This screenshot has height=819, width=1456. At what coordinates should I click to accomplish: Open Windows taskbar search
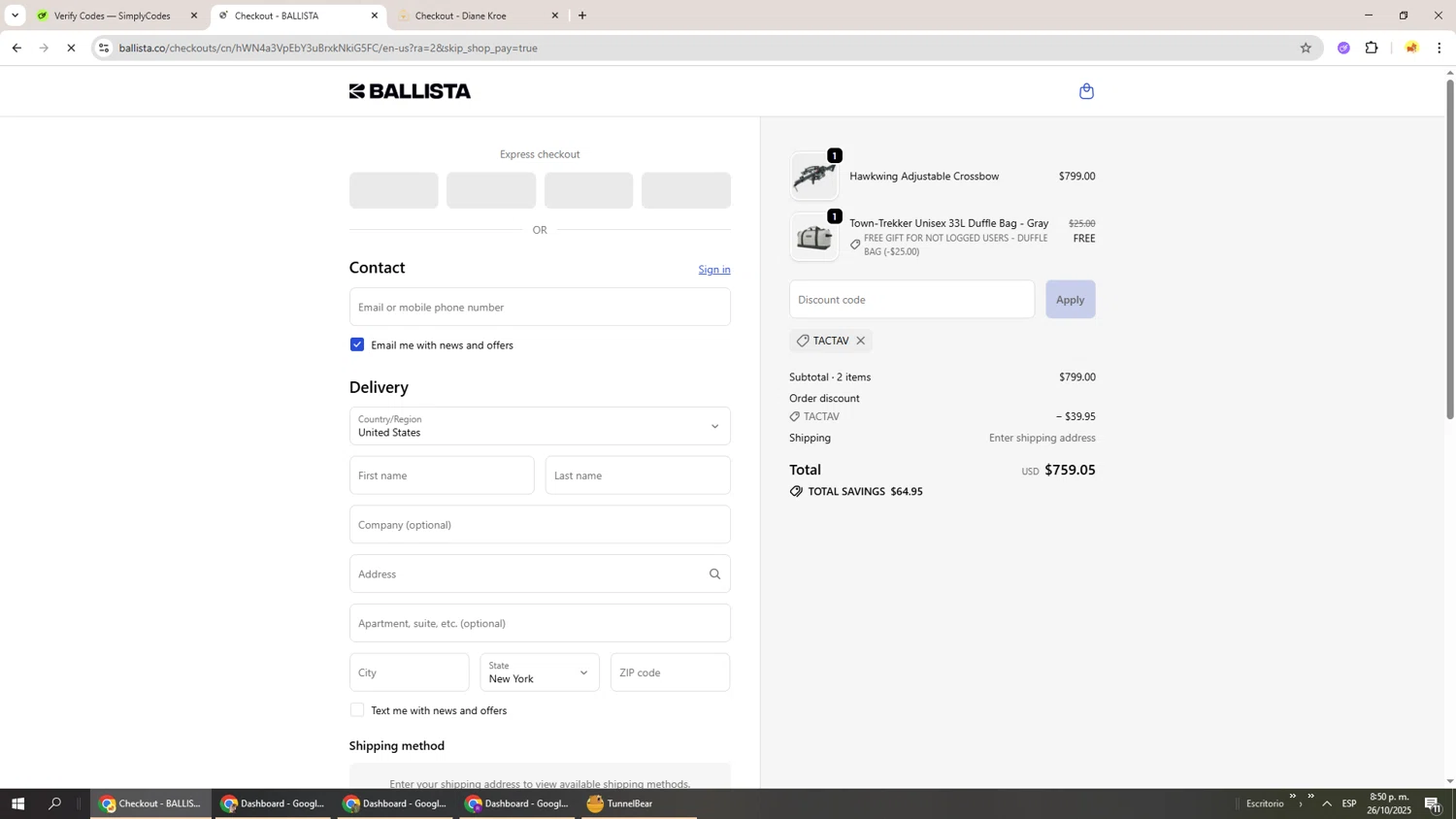tap(55, 803)
